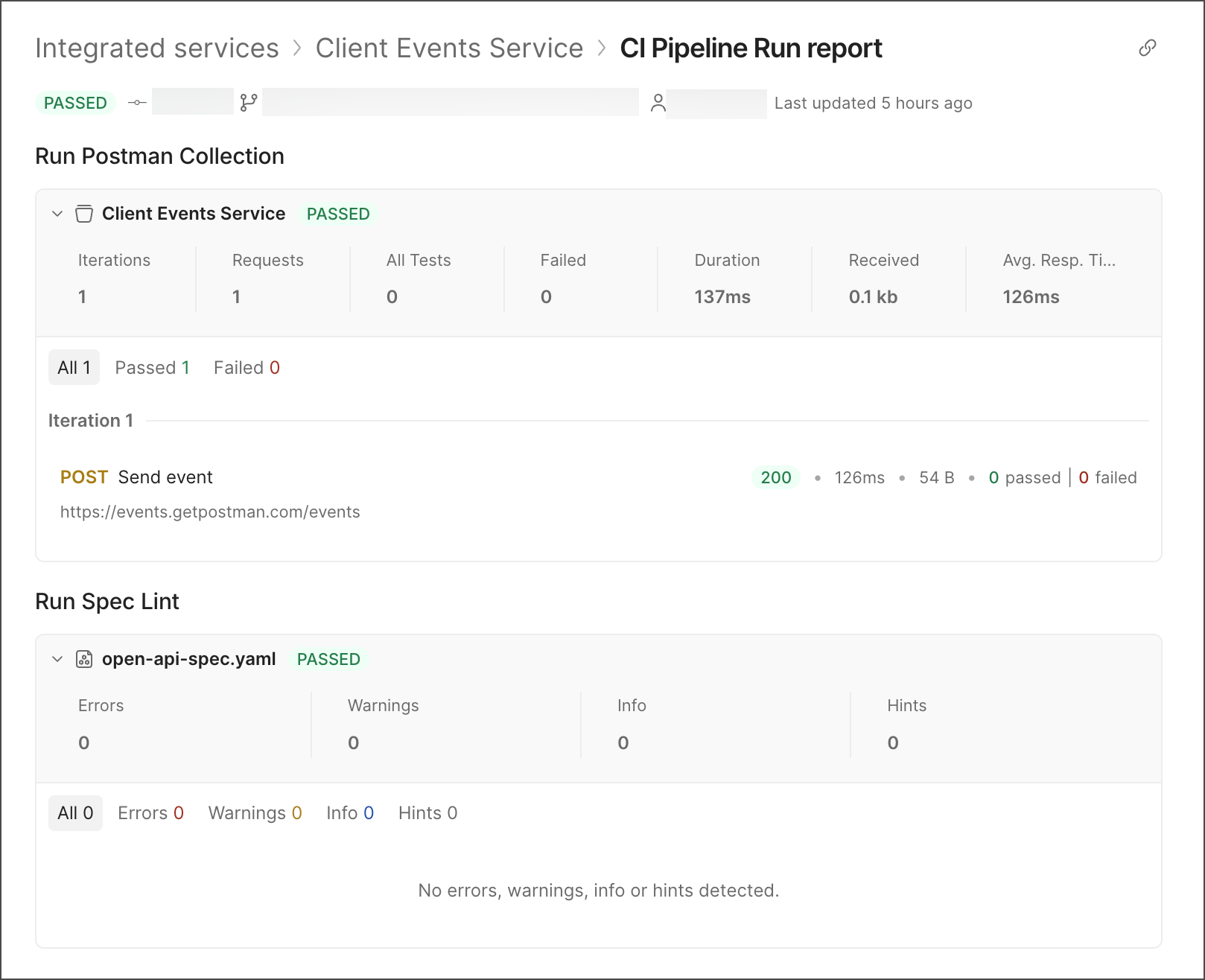This screenshot has width=1205, height=980.
Task: Click the 200 status code badge
Action: pyautogui.click(x=776, y=477)
